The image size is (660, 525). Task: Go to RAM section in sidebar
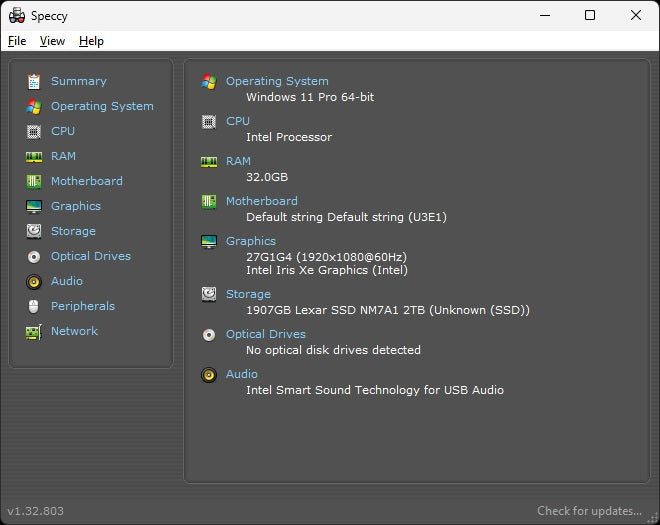pyautogui.click(x=63, y=156)
